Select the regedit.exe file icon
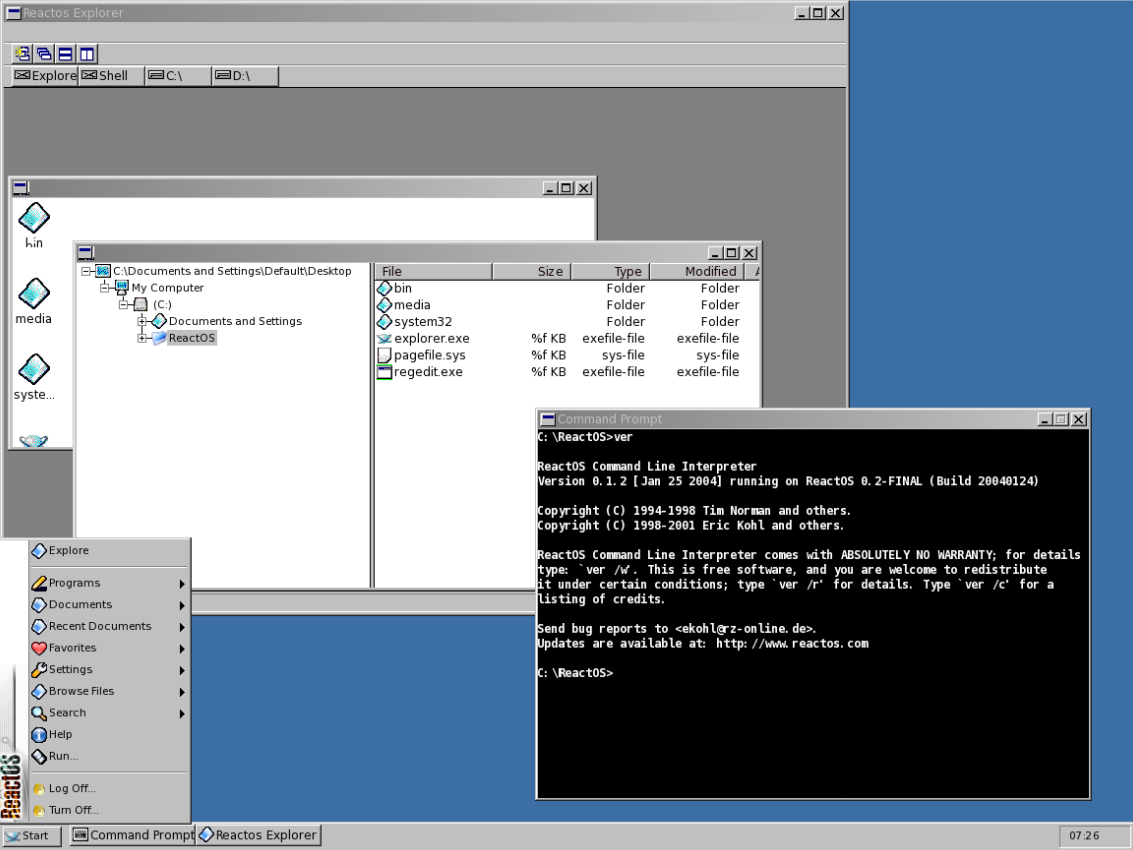Screen dimensions: 1133x850 (x=385, y=372)
